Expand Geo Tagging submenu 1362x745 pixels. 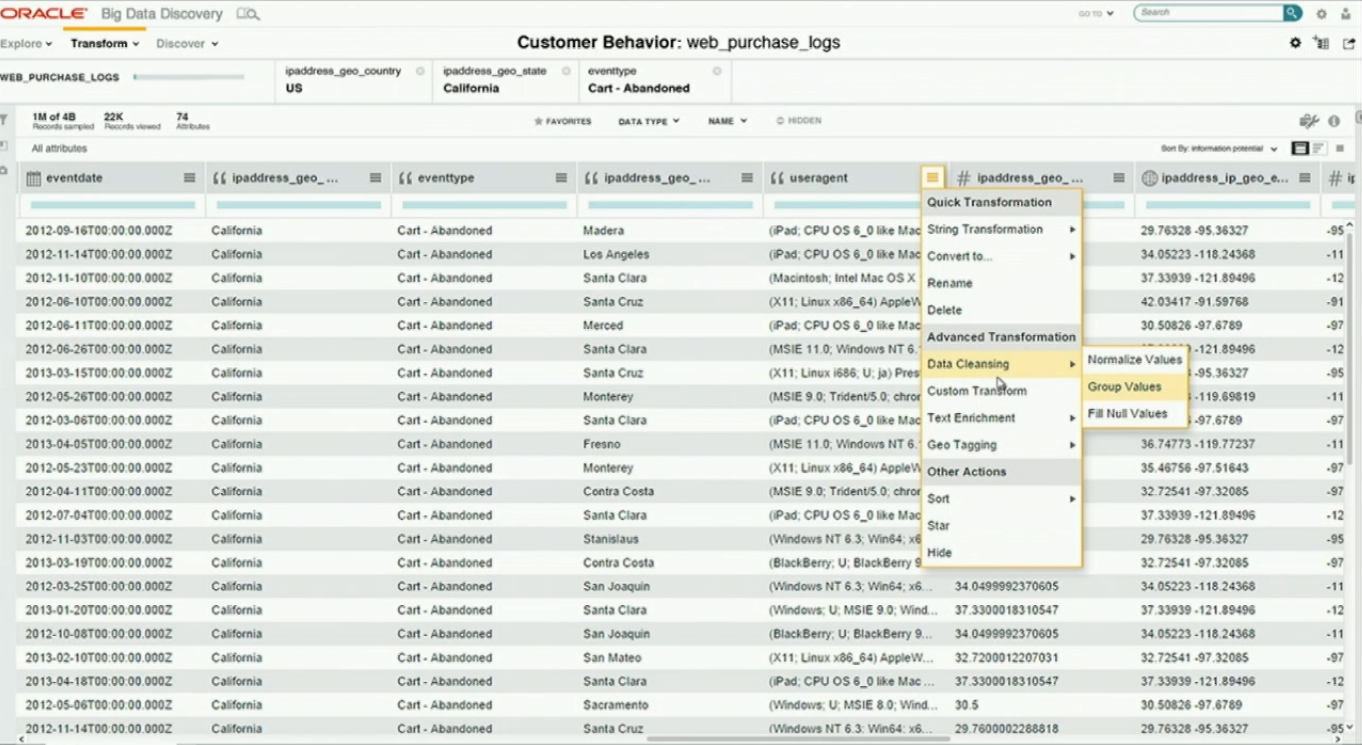[x=1001, y=445]
